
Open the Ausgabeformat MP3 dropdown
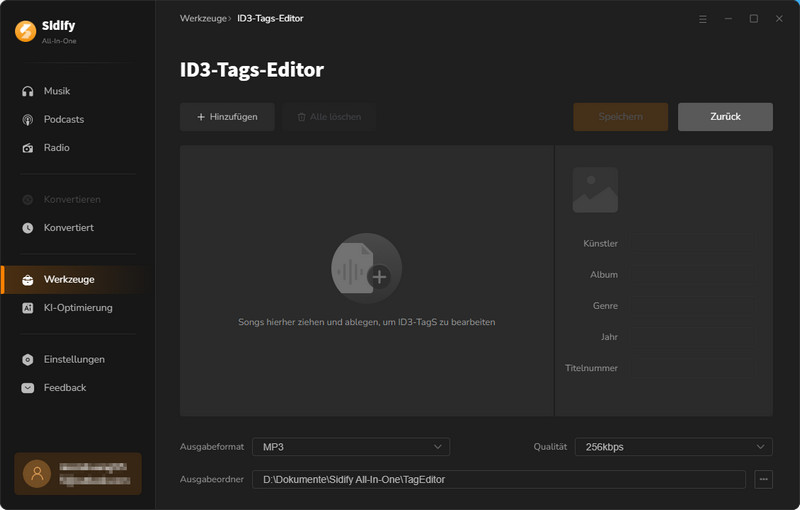(351, 447)
